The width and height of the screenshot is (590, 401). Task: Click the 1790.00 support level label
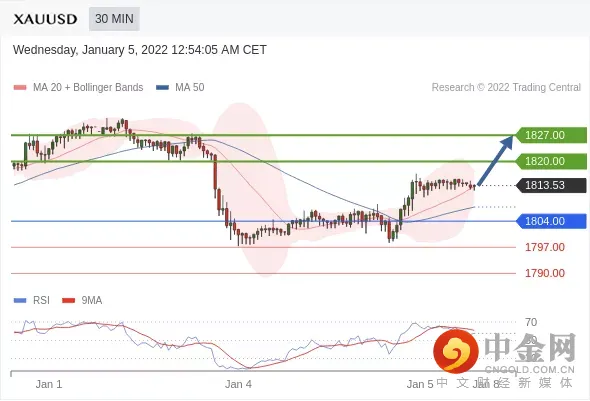(x=545, y=273)
